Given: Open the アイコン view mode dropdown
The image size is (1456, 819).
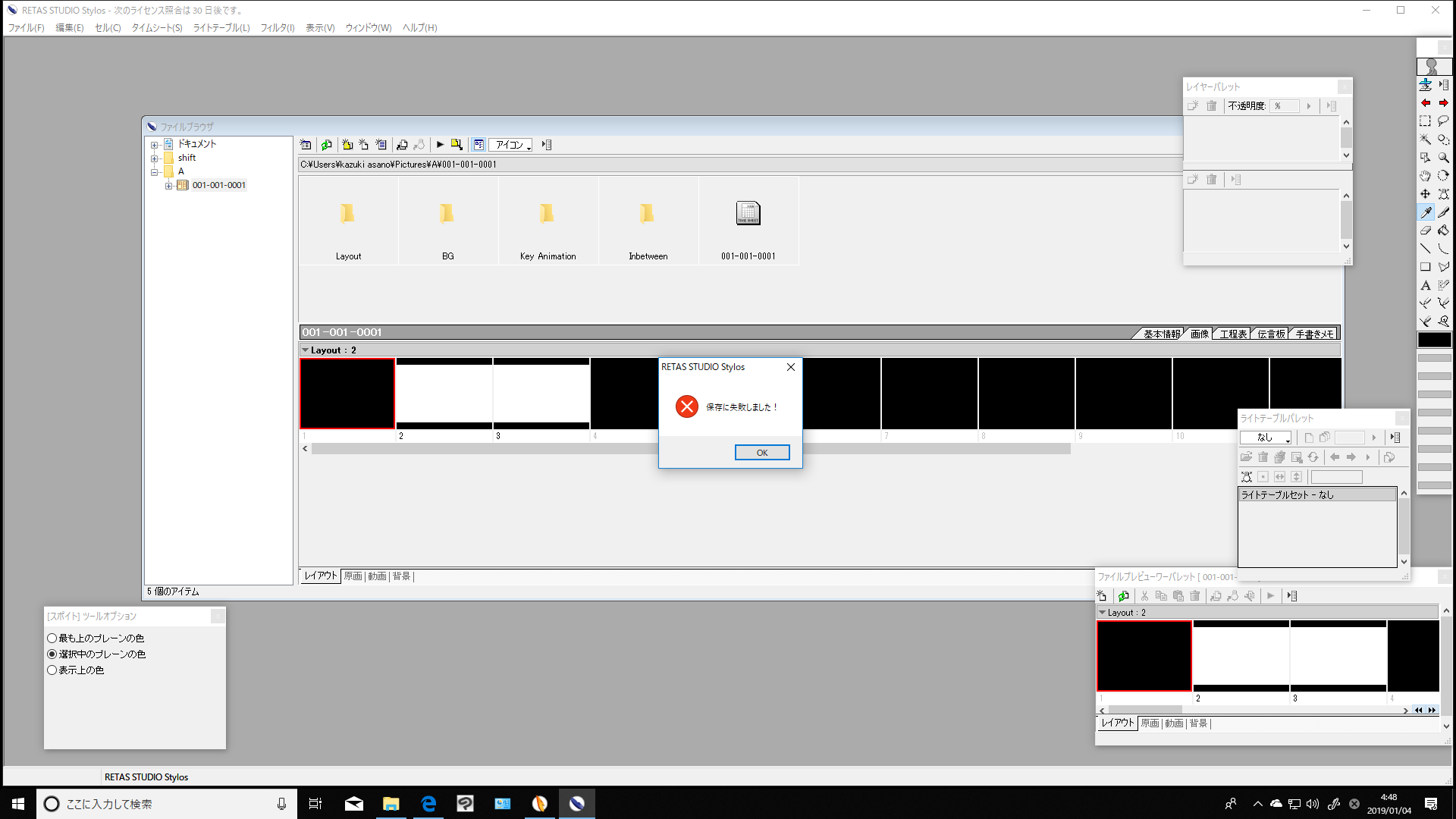Looking at the screenshot, I should pyautogui.click(x=512, y=145).
